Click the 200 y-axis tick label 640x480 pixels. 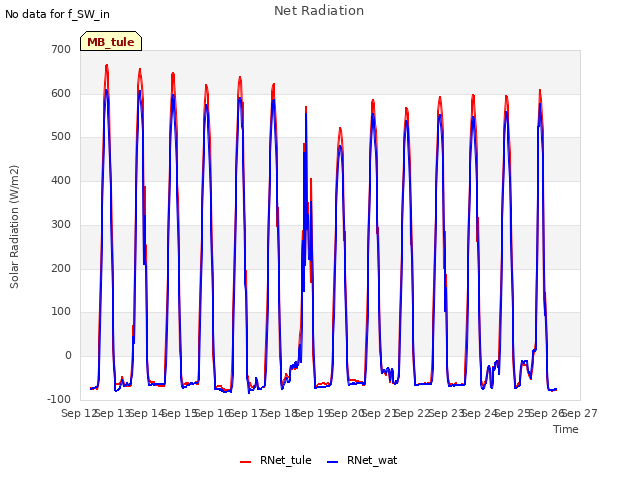point(61,269)
